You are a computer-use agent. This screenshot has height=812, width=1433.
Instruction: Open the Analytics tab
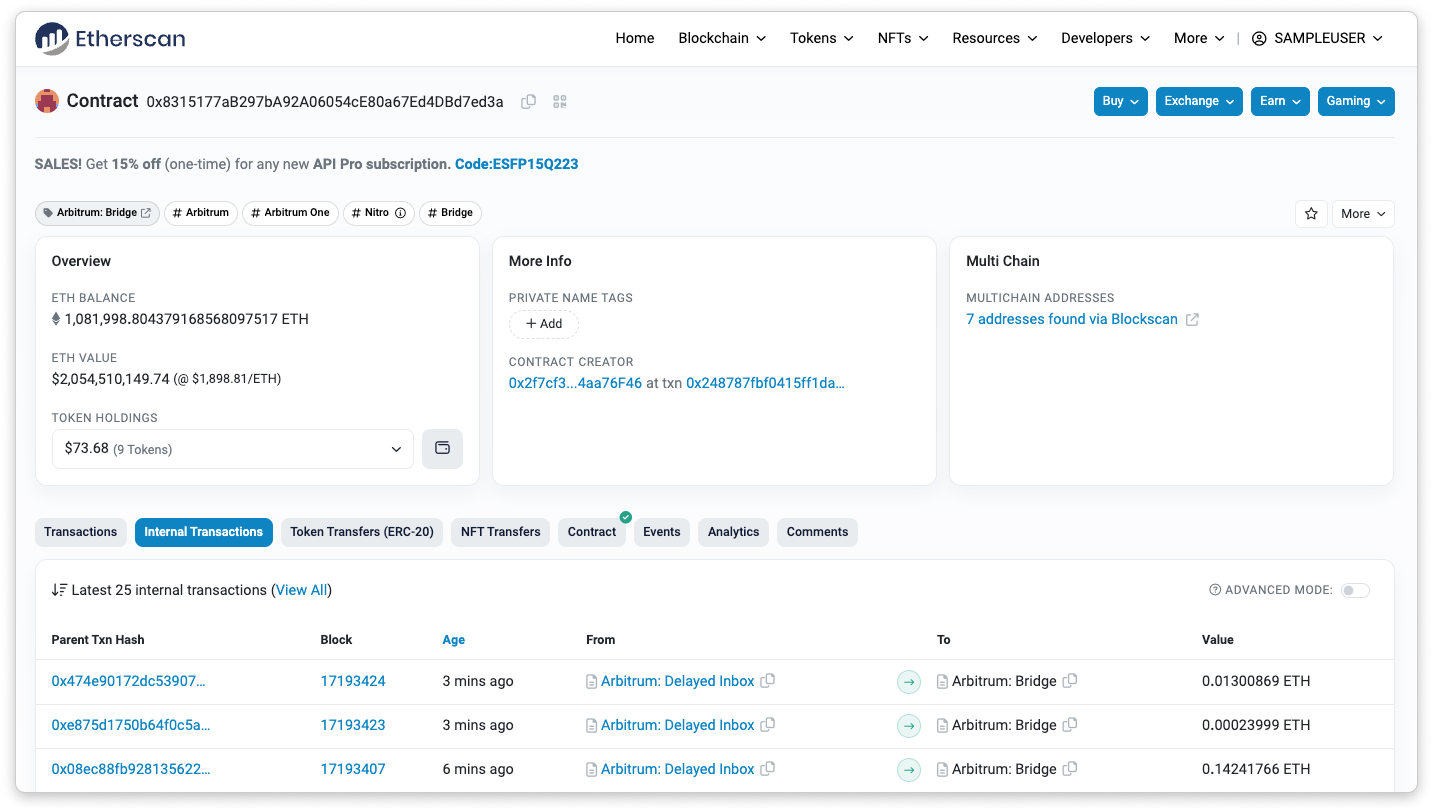click(x=733, y=532)
